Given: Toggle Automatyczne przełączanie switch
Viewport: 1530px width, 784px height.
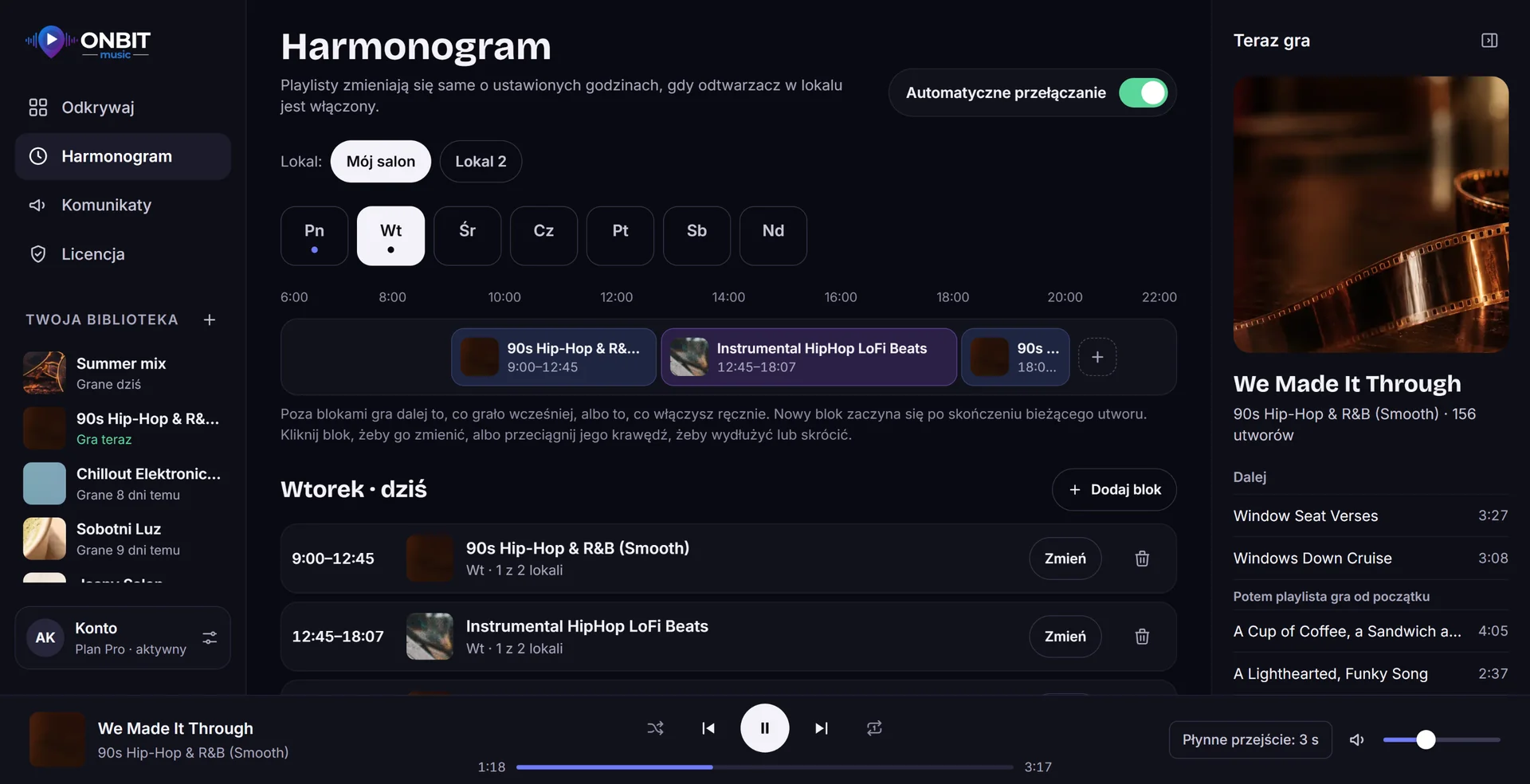Looking at the screenshot, I should [x=1143, y=93].
